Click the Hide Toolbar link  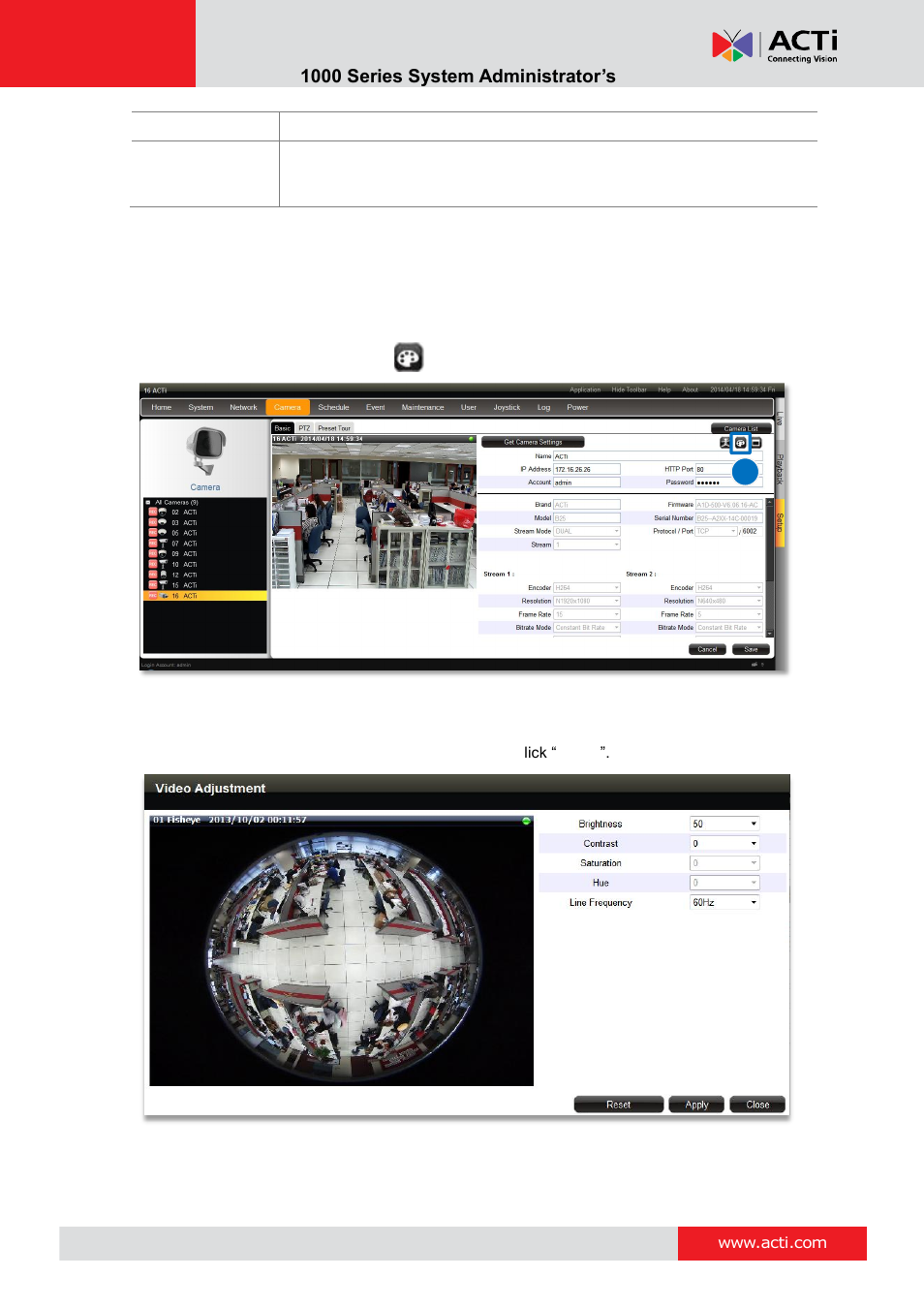(x=630, y=390)
